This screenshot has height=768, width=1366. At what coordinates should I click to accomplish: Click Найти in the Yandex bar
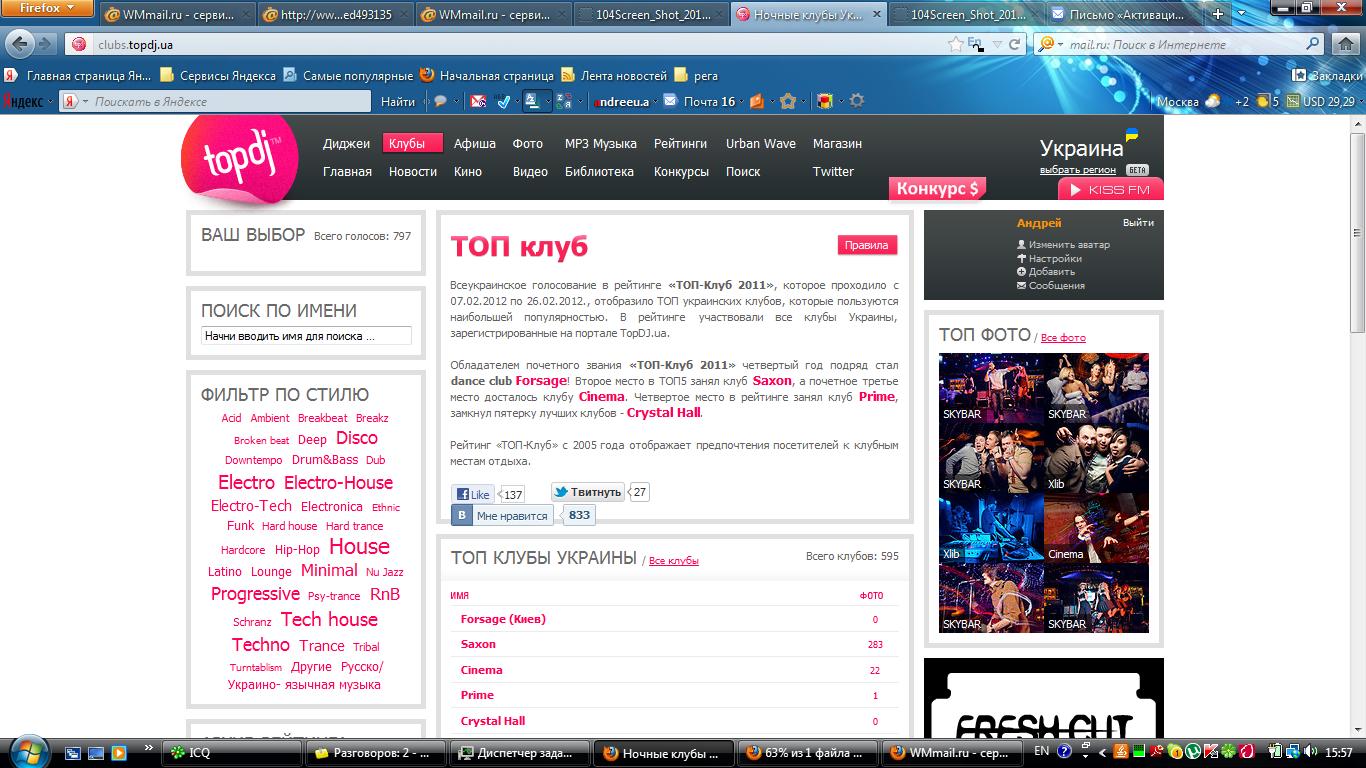click(398, 101)
